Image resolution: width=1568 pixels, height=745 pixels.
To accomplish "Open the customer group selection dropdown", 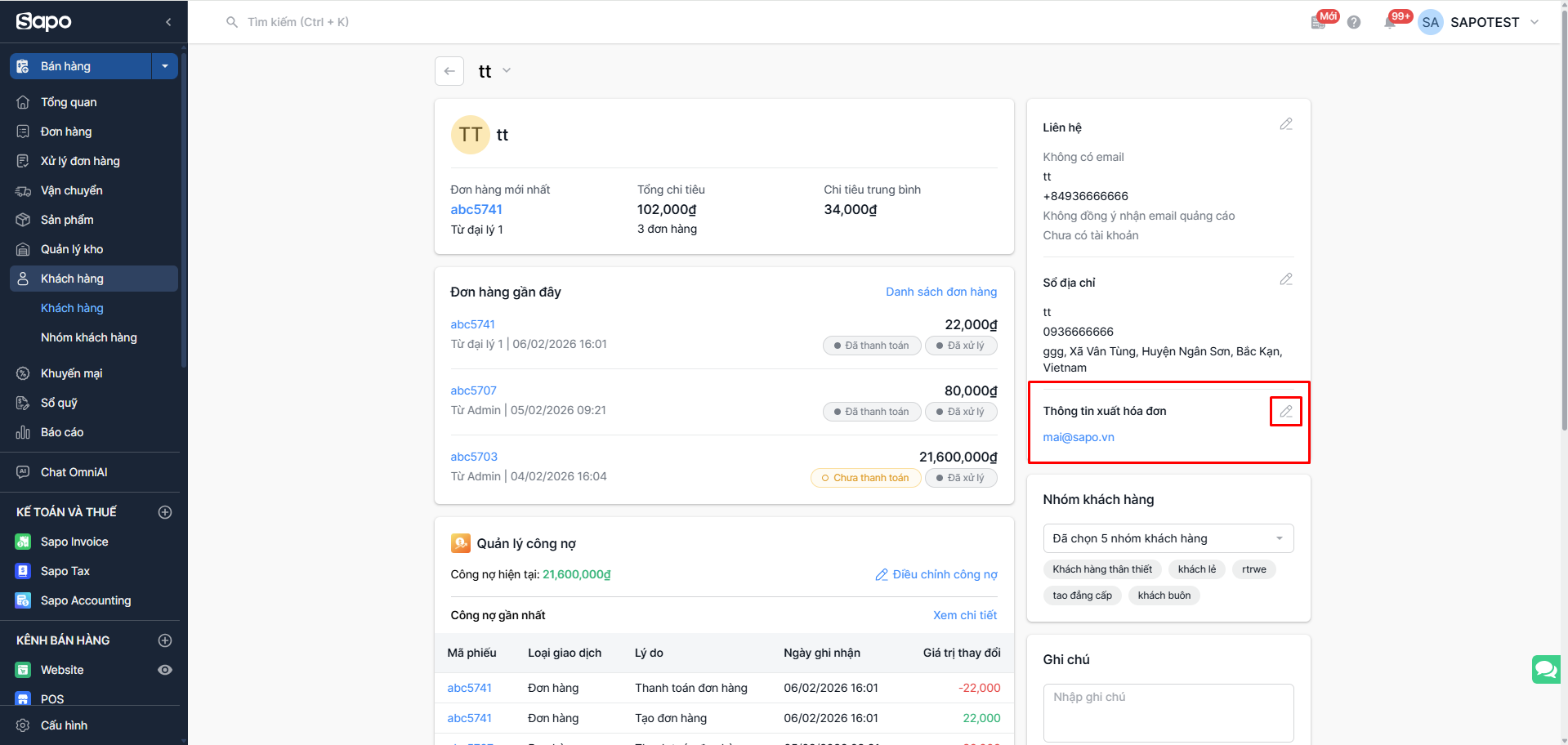I will point(1168,538).
